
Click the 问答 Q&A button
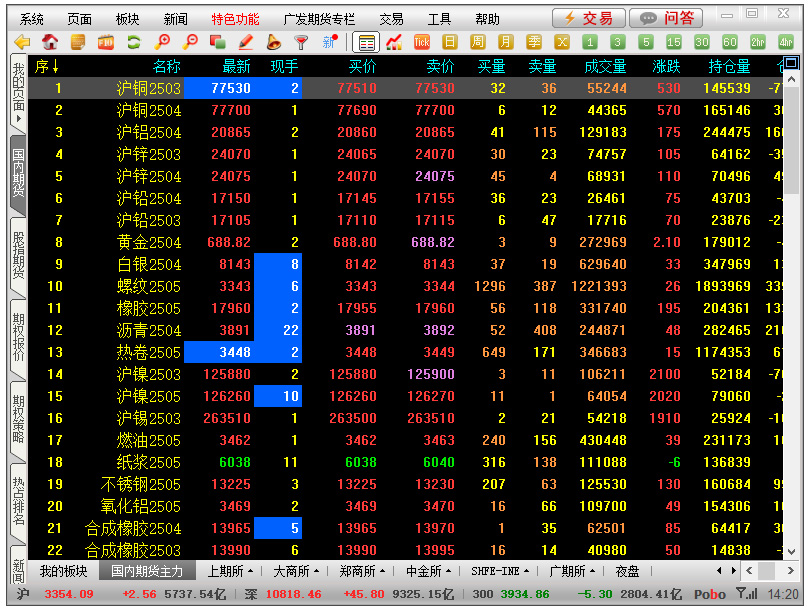[x=666, y=18]
